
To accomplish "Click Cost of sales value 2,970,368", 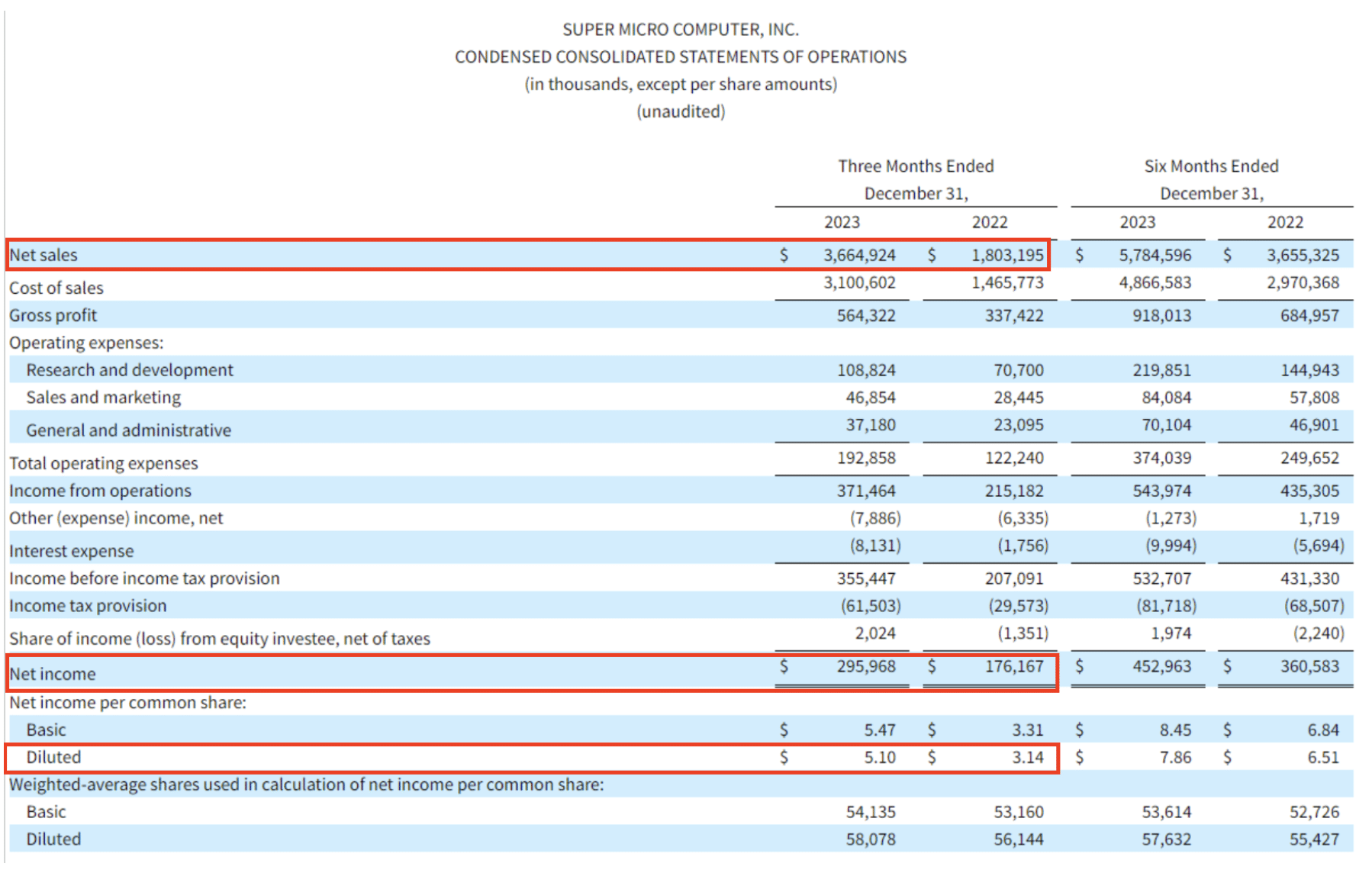I will coord(1303,282).
